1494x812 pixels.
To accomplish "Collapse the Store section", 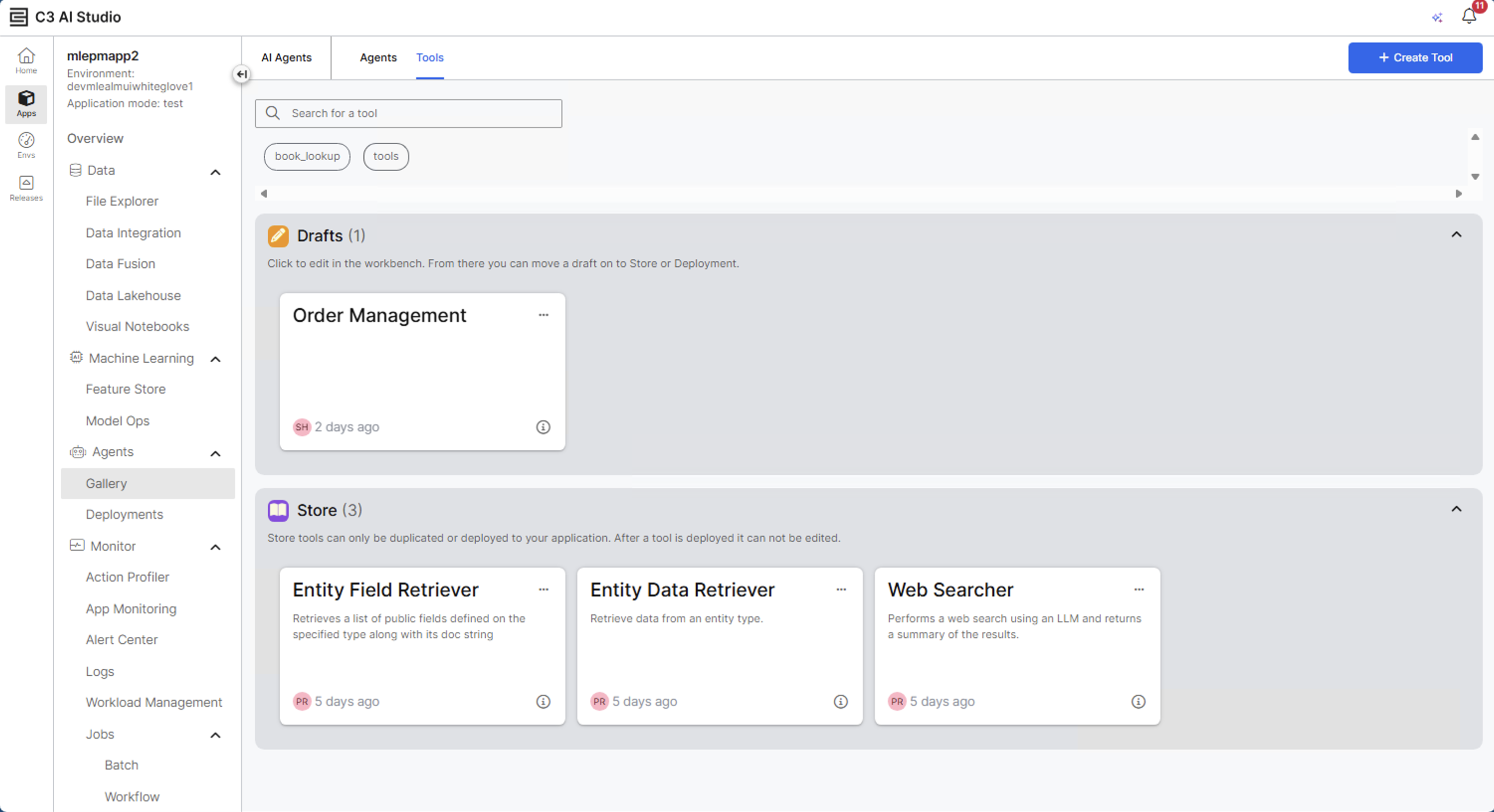I will (1456, 508).
